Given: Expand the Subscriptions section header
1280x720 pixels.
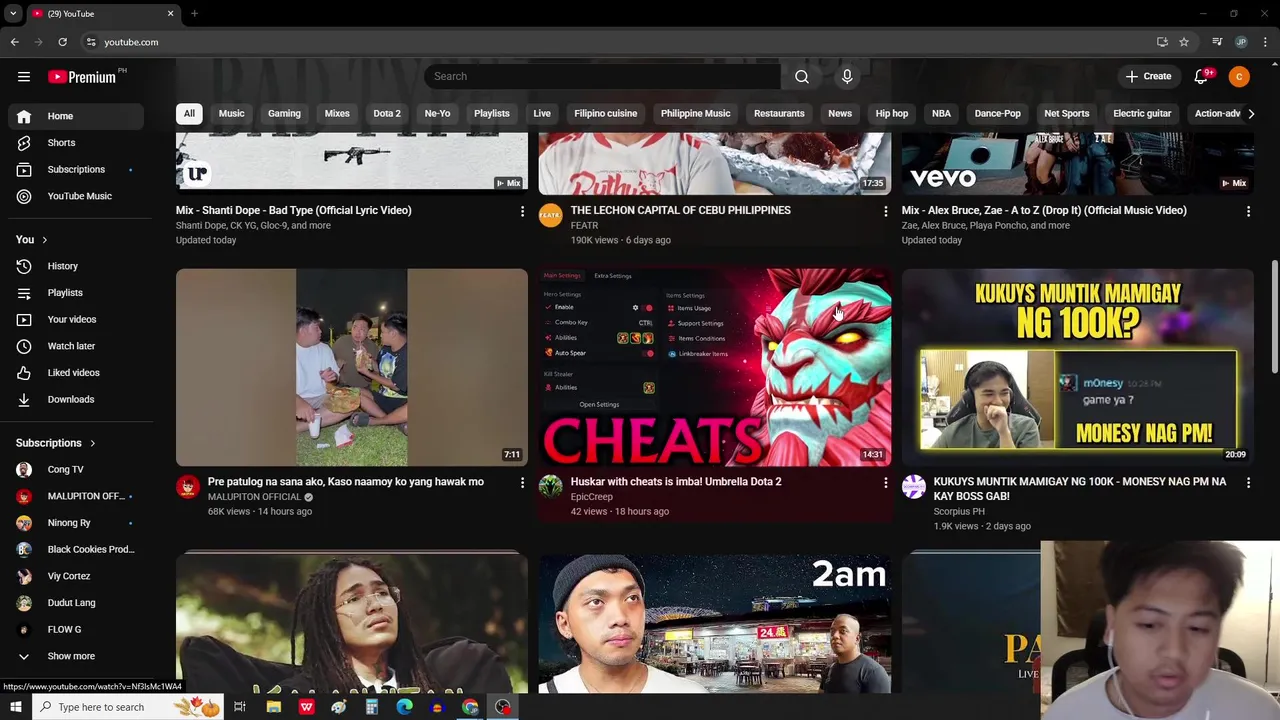Looking at the screenshot, I should point(56,443).
